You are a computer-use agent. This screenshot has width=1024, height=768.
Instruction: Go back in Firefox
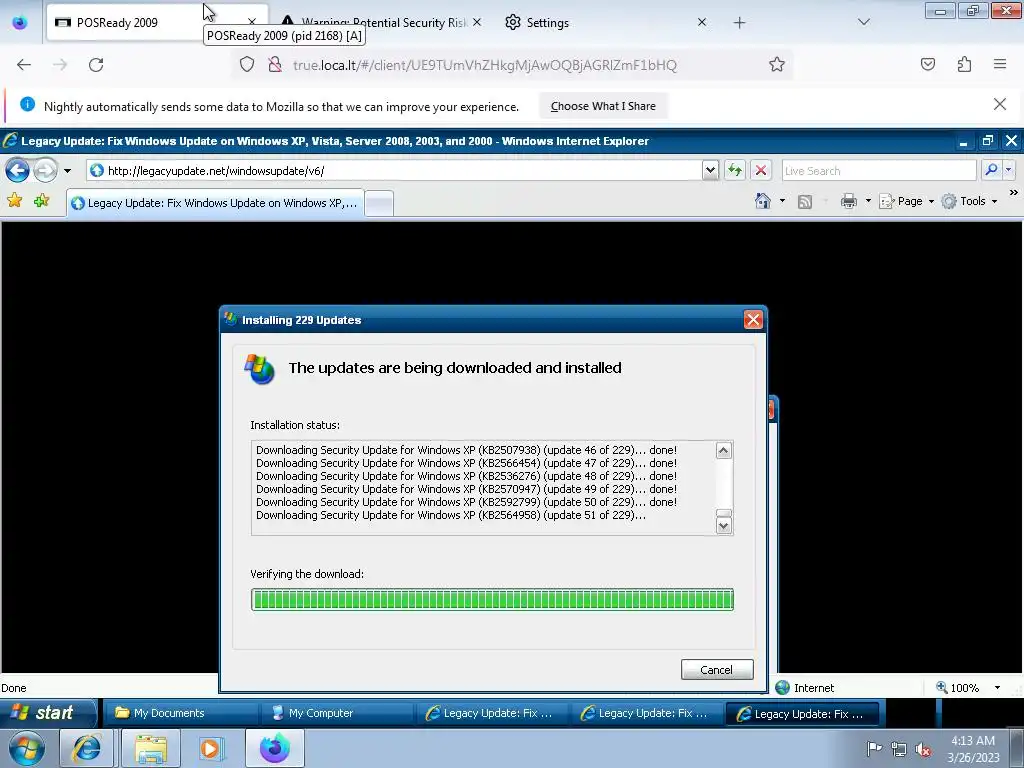(24, 65)
